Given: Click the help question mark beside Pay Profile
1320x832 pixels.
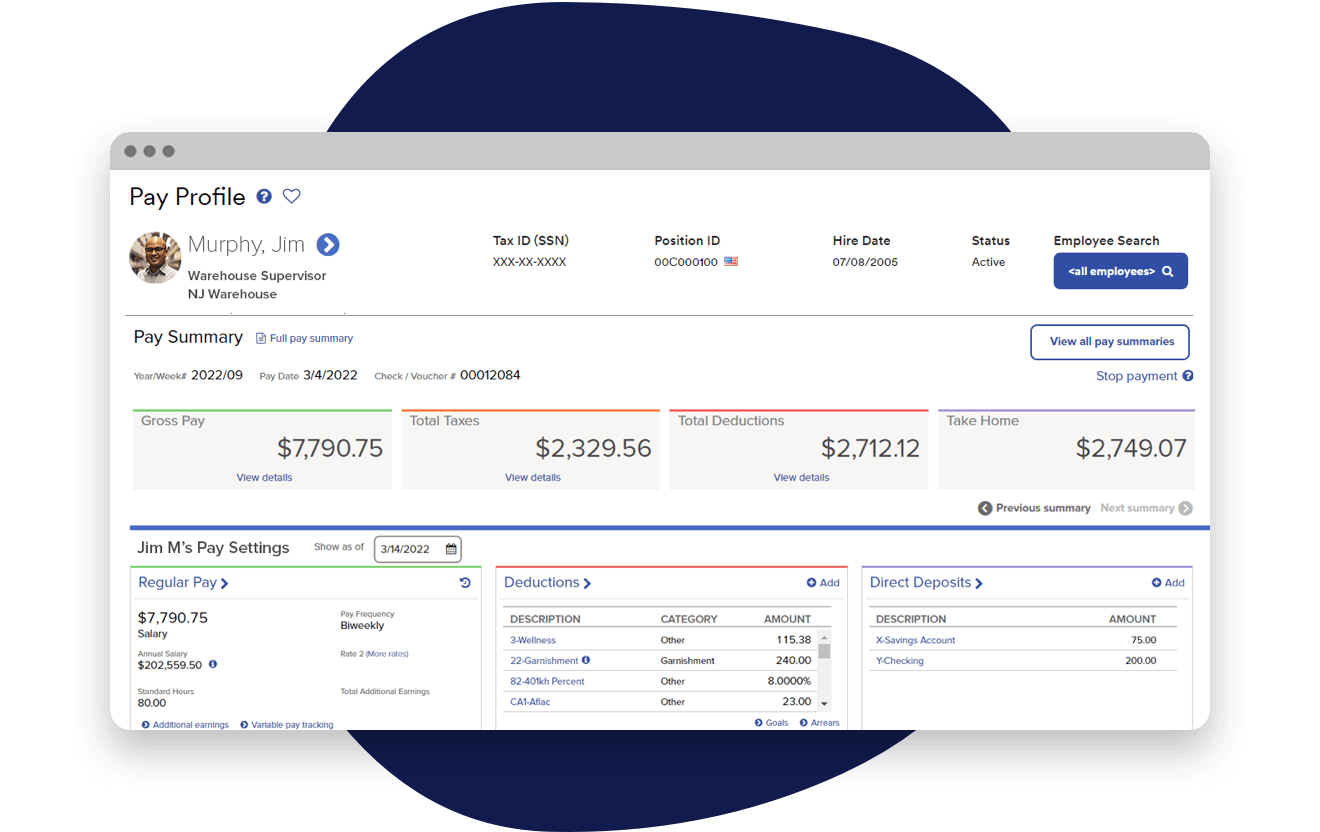Looking at the screenshot, I should click(264, 197).
